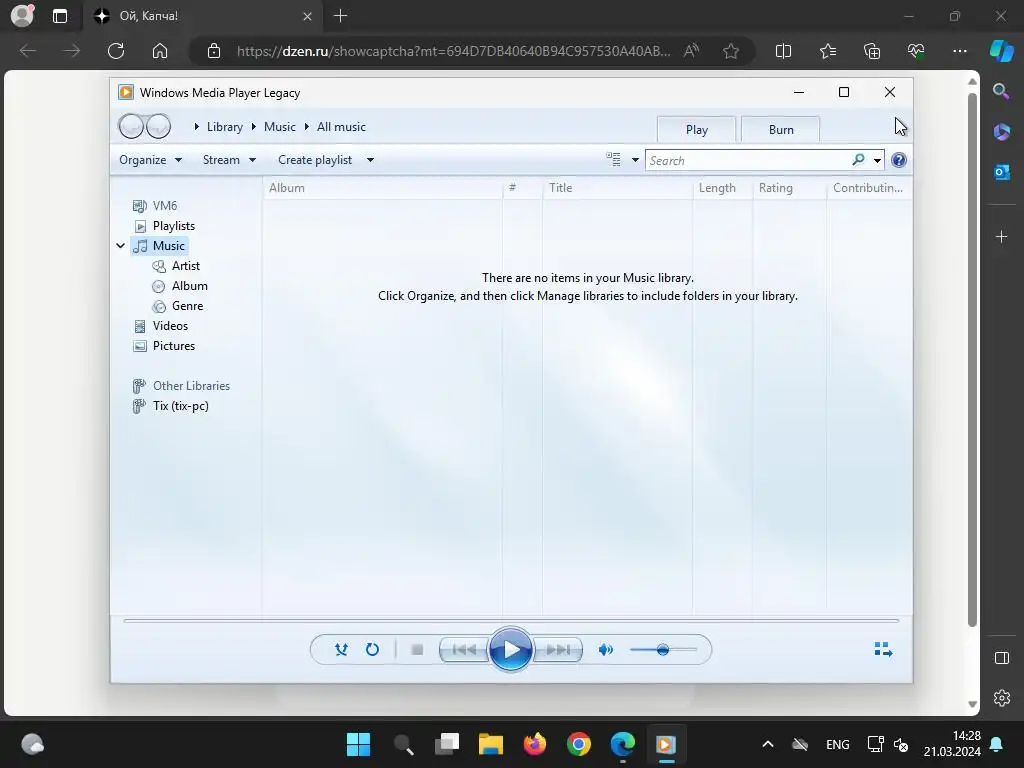The image size is (1024, 768).
Task: Toggle repeat mode in the player controls
Action: click(x=372, y=649)
